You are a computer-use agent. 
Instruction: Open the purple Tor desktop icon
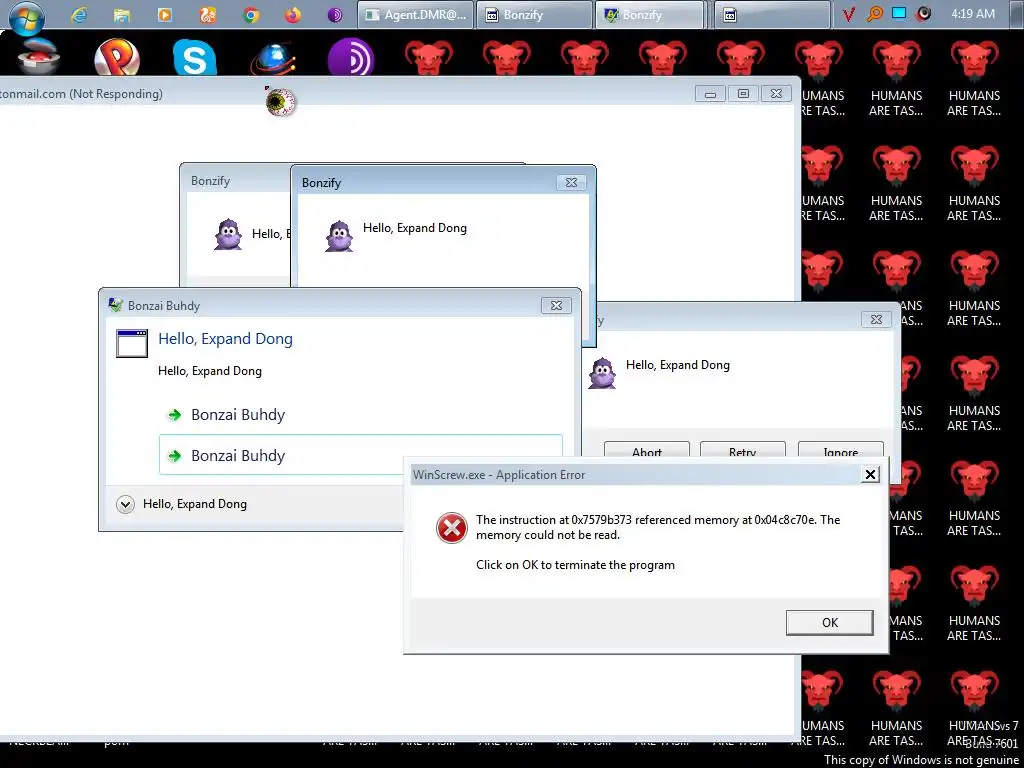351,57
